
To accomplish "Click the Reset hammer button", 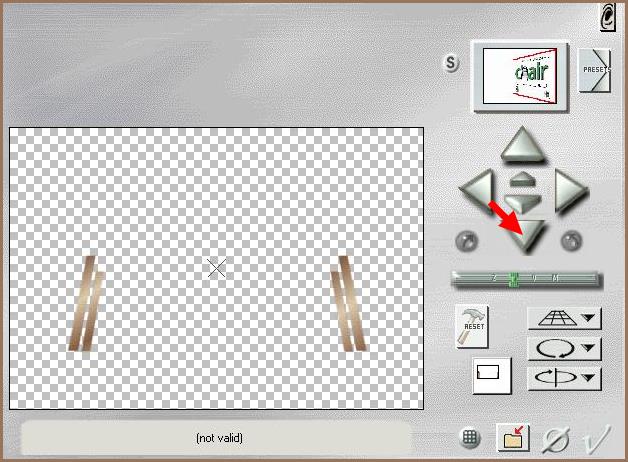I will click(471, 326).
